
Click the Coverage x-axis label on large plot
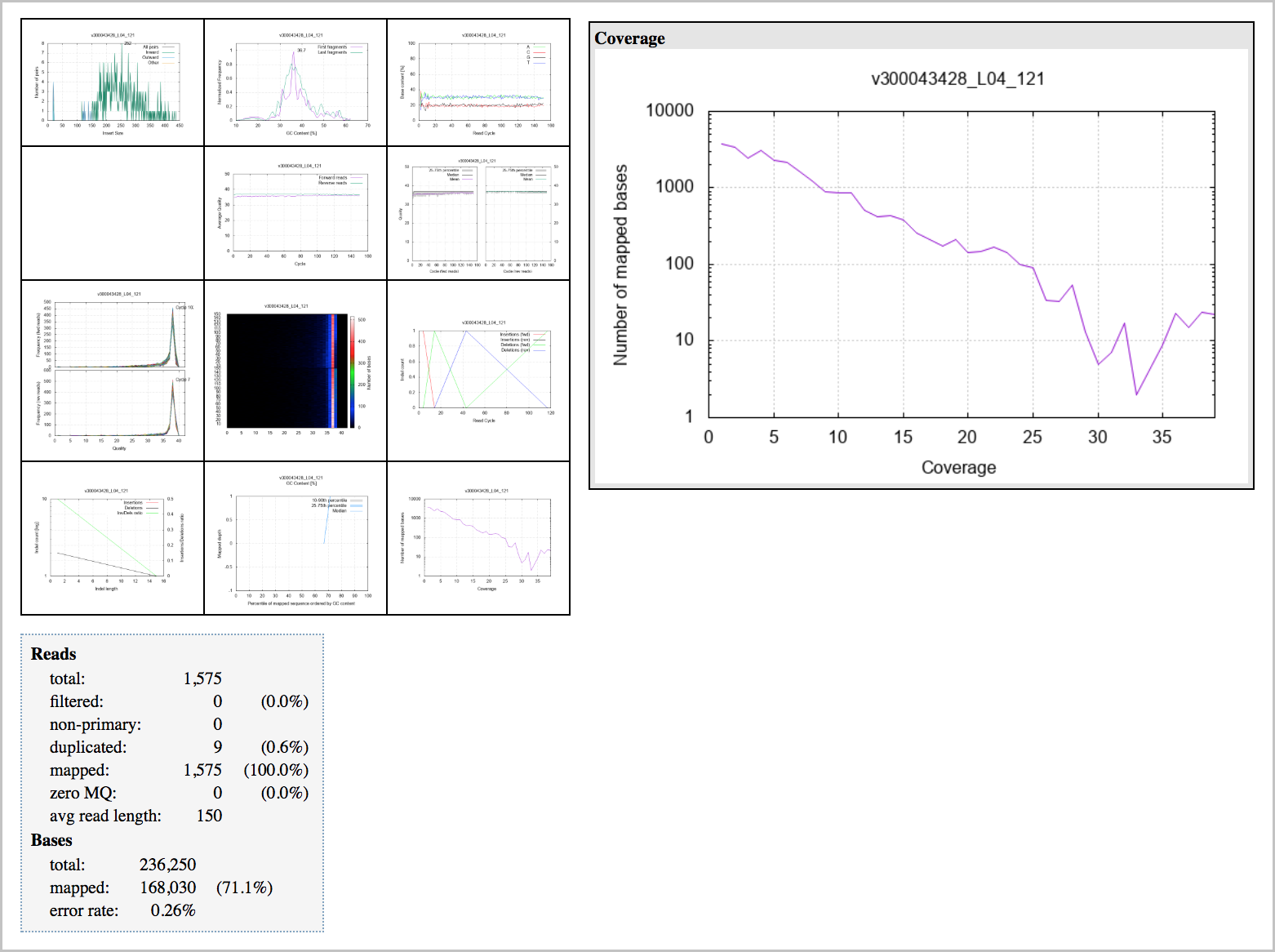958,468
